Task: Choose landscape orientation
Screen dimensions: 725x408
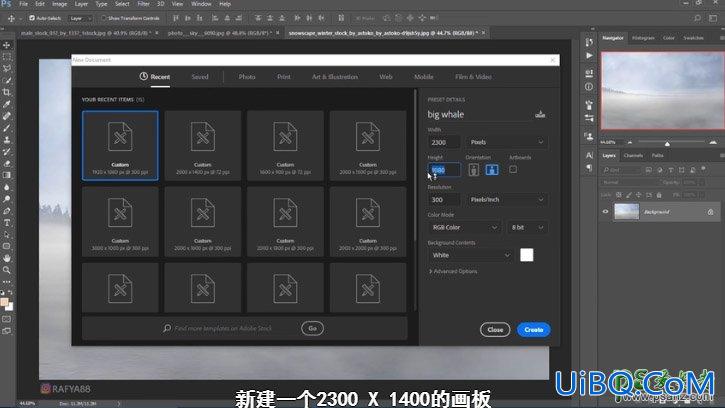Action: point(492,170)
